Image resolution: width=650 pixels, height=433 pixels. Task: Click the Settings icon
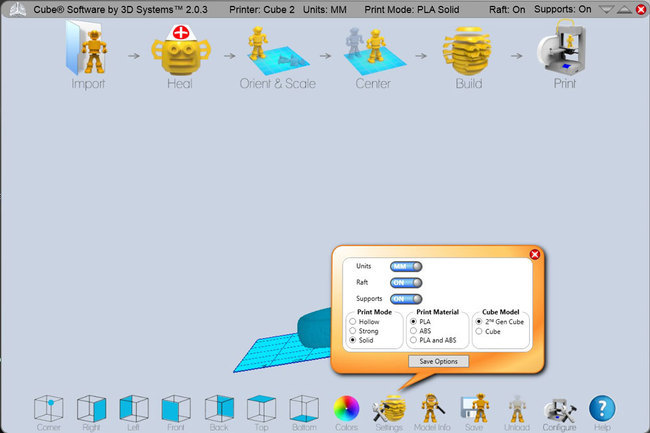point(389,408)
